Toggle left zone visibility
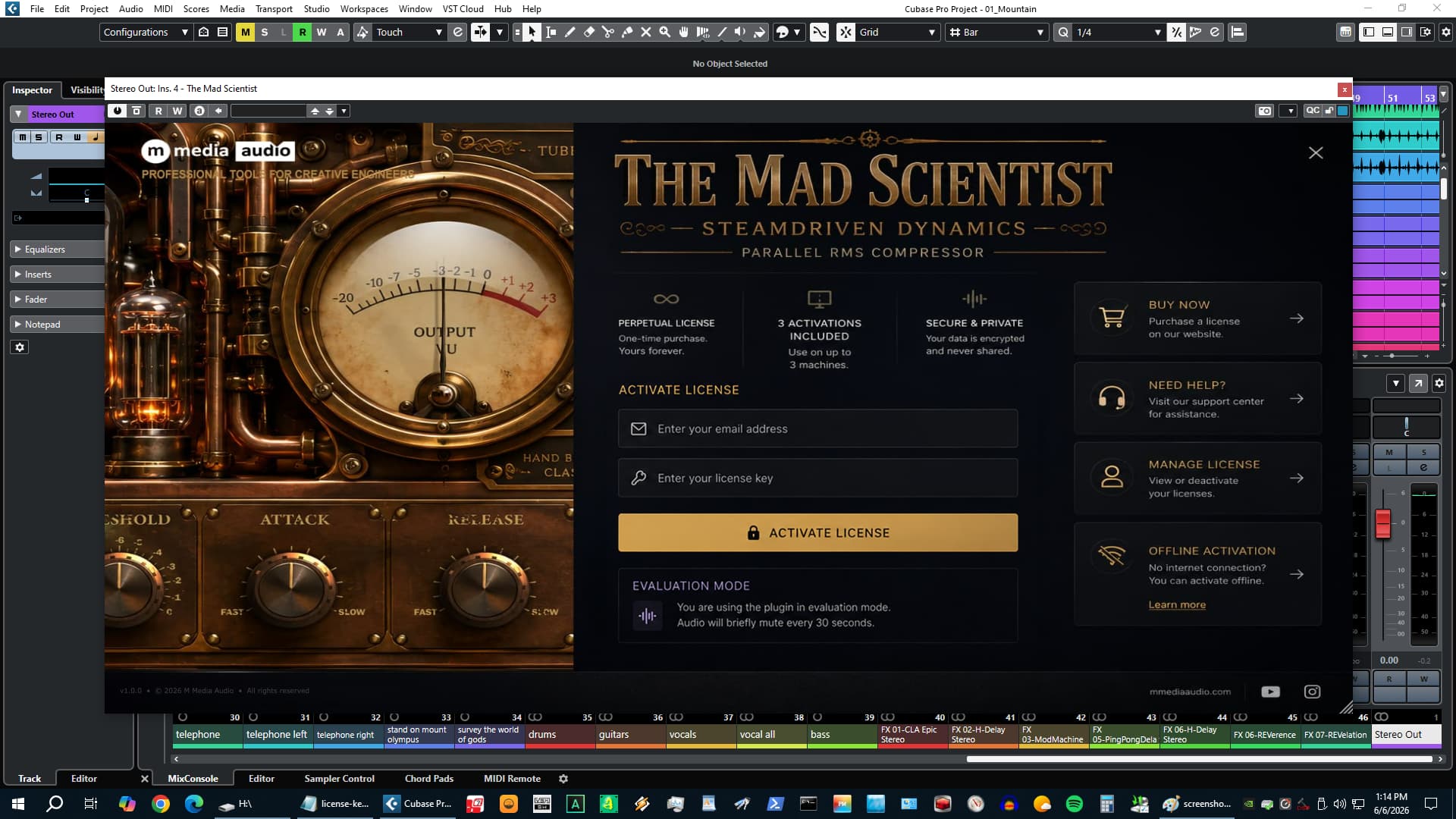The image size is (1456, 819). [1369, 32]
